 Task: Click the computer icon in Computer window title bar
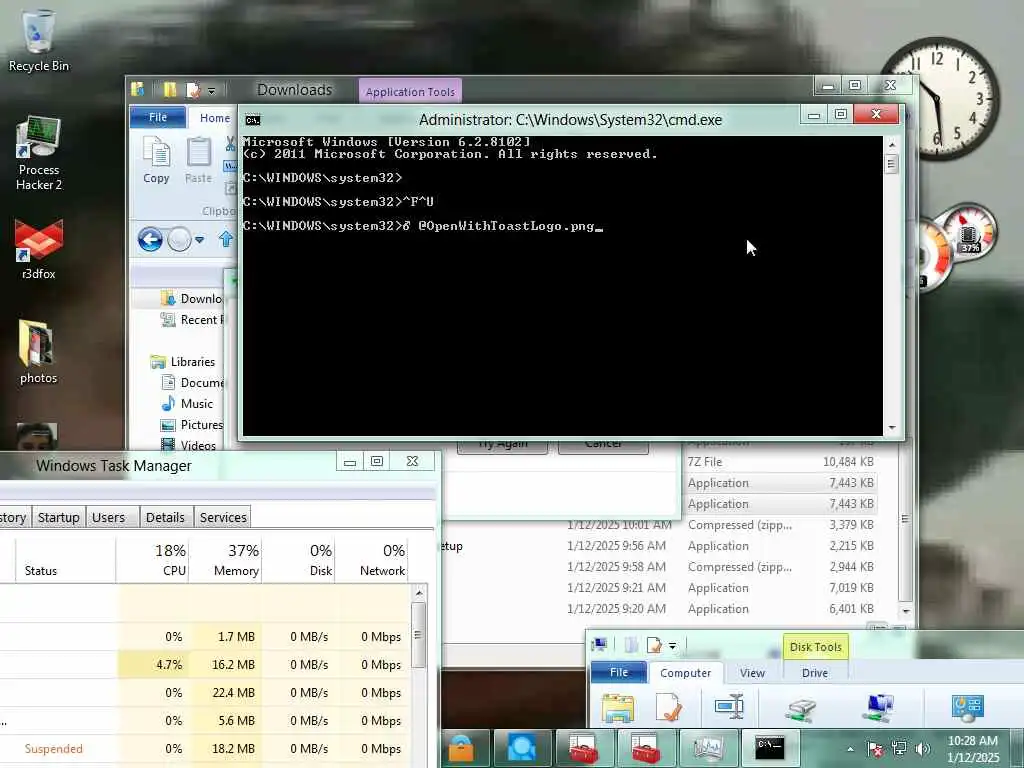[x=599, y=646]
